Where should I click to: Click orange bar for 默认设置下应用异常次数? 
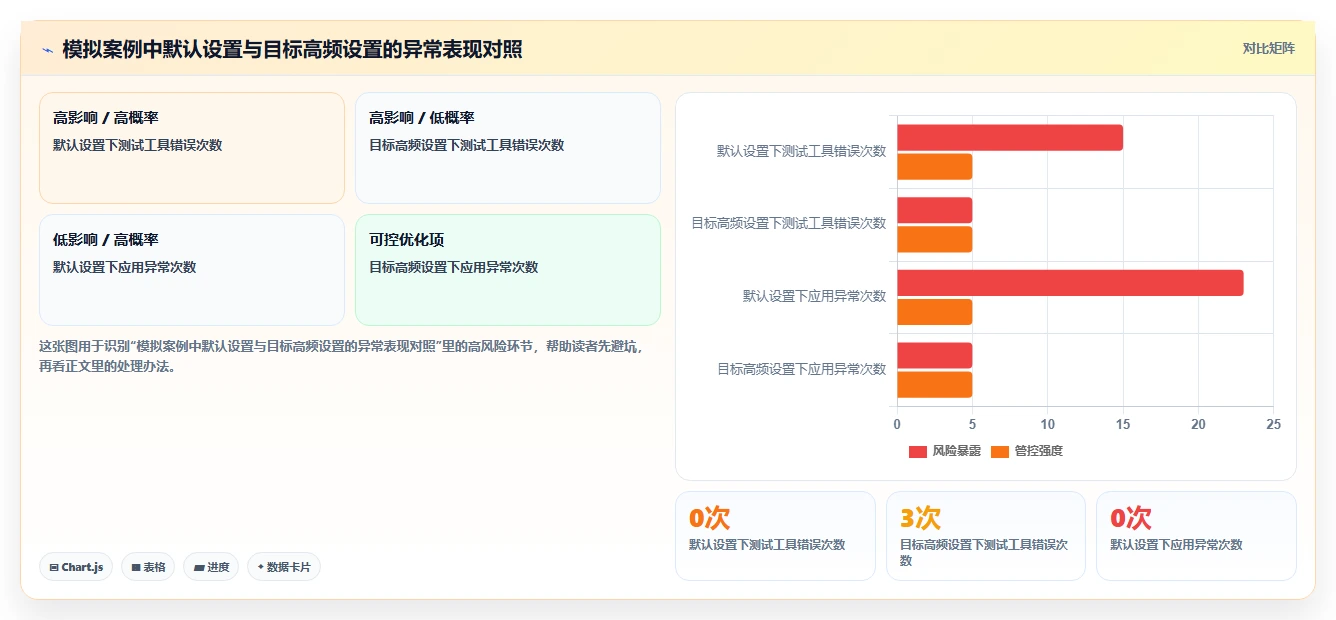[x=934, y=312]
